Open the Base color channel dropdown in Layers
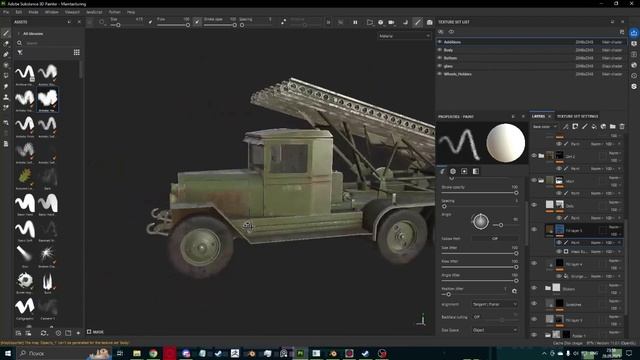This screenshot has height=360, width=640. point(544,127)
